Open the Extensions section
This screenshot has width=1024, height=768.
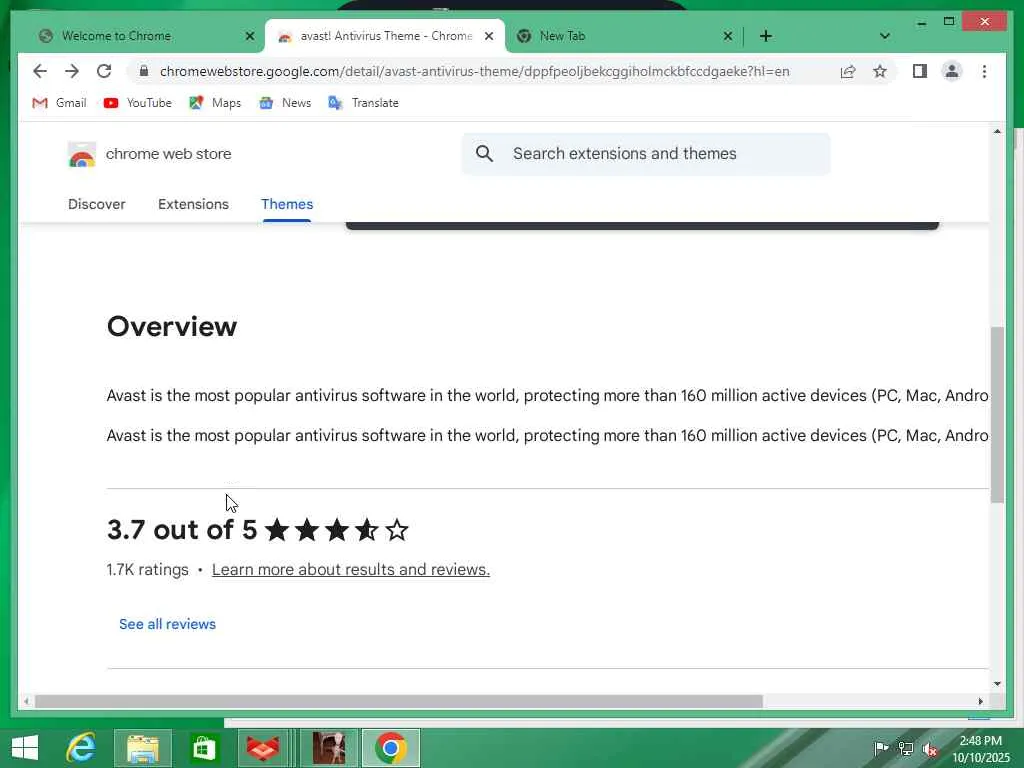193,204
